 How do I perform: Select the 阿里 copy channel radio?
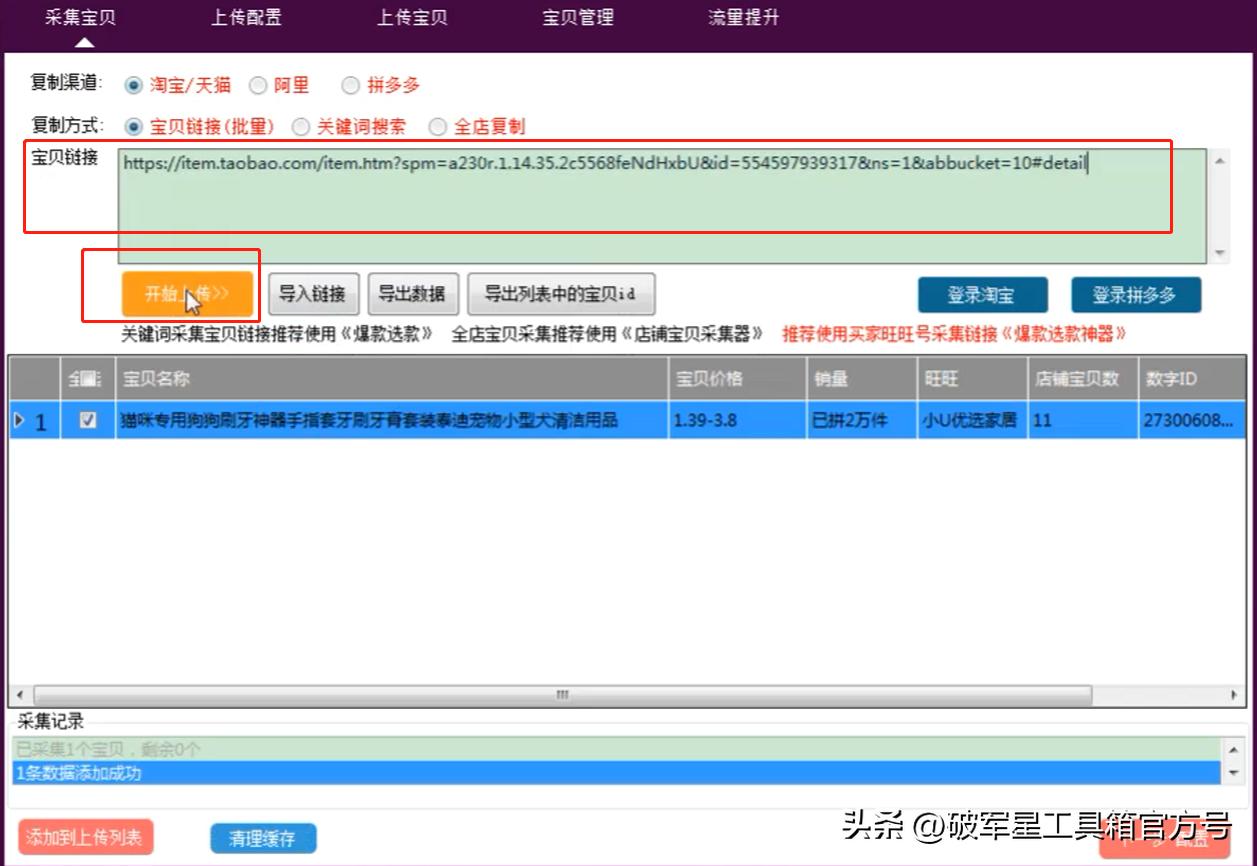258,86
